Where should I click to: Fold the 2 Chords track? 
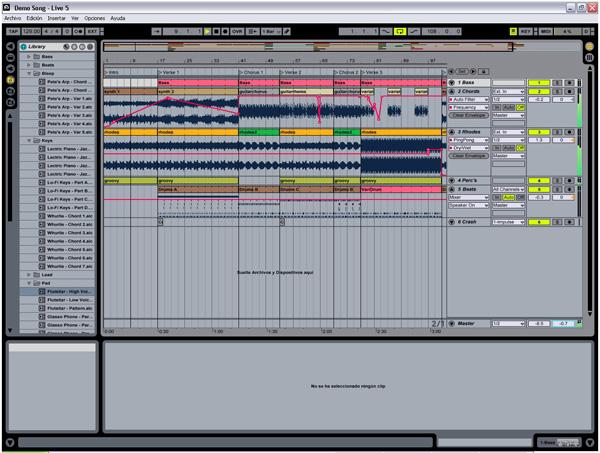tap(452, 91)
